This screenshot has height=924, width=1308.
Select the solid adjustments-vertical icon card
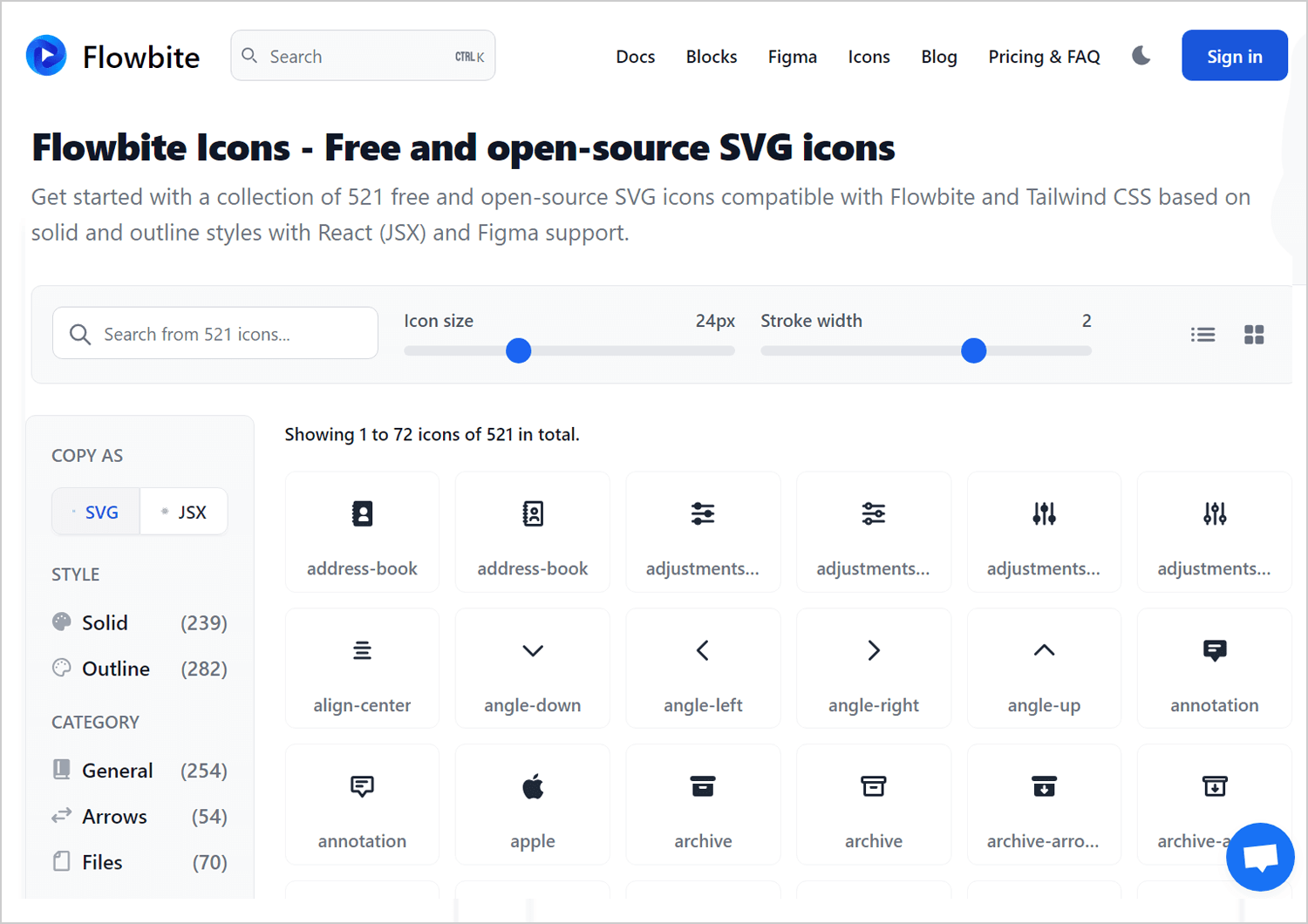coord(1044,532)
